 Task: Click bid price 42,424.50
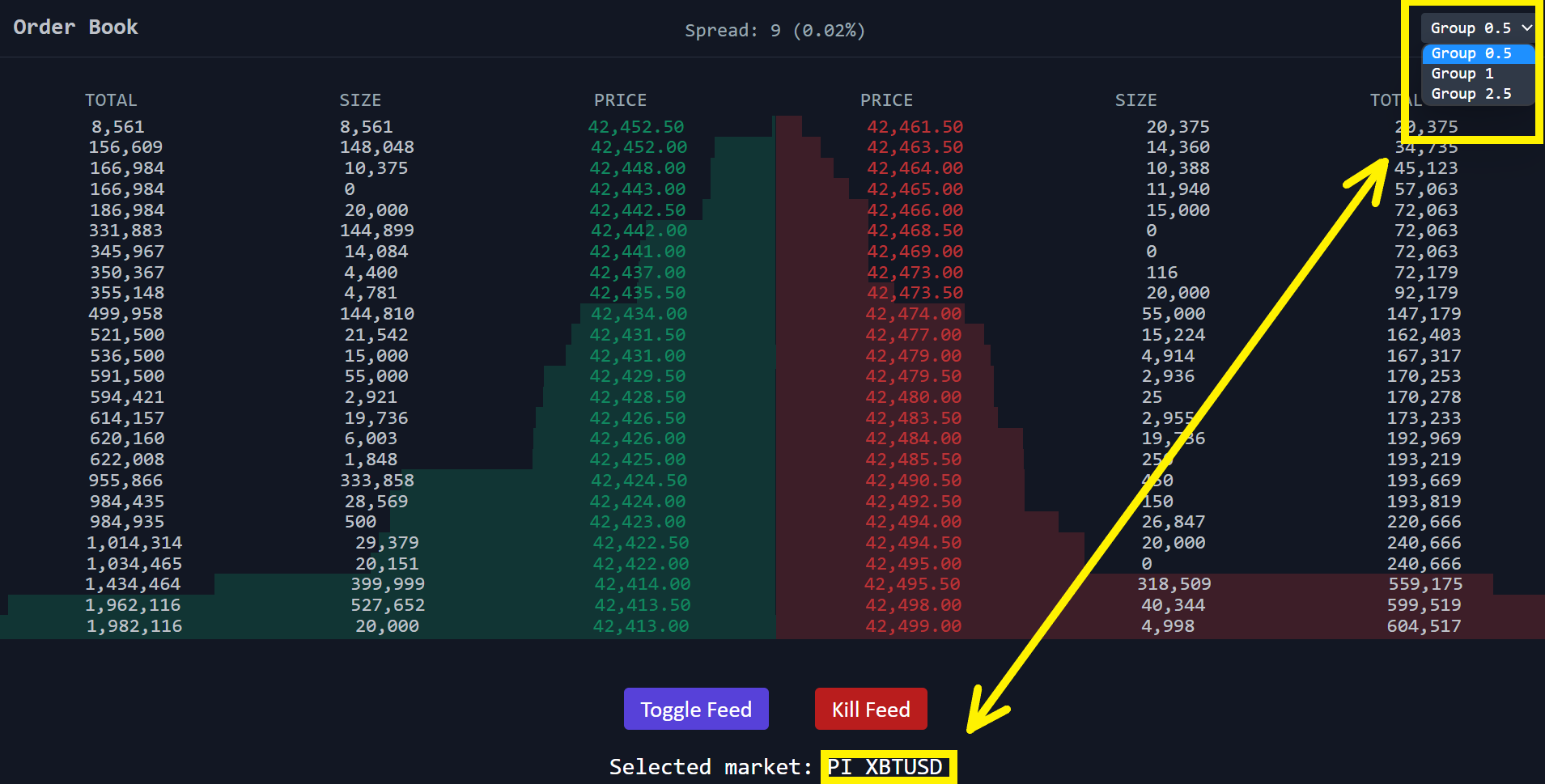pos(639,481)
